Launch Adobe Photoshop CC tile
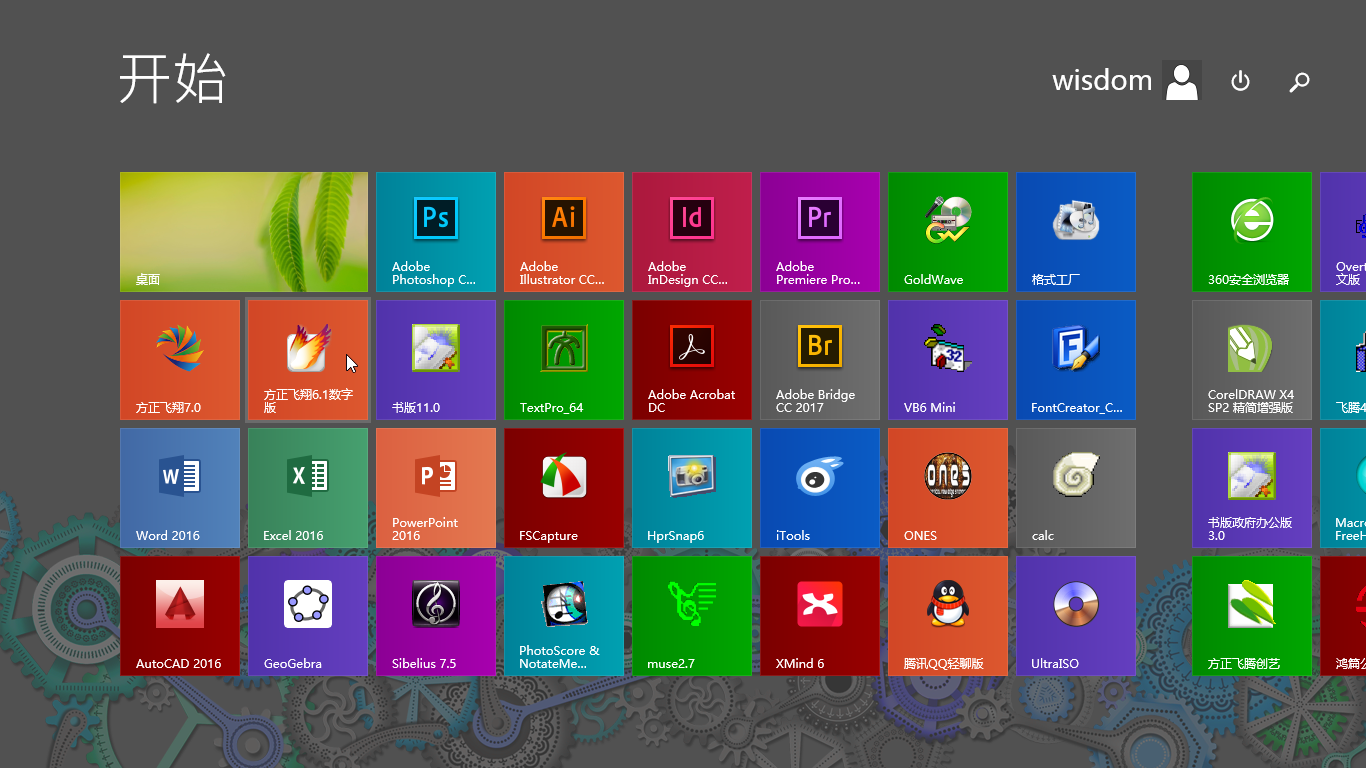Screen dimensions: 1366x768 [x=436, y=232]
